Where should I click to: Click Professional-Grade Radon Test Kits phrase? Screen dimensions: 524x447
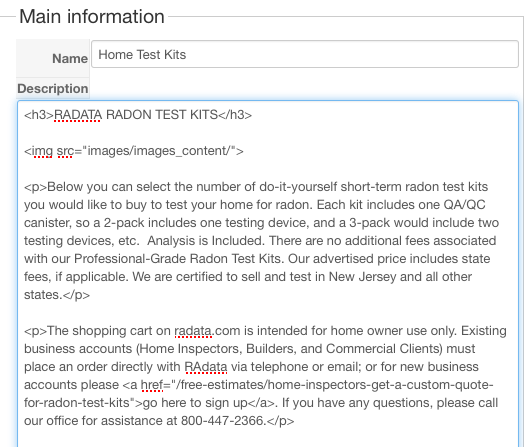pyautogui.click(x=177, y=259)
